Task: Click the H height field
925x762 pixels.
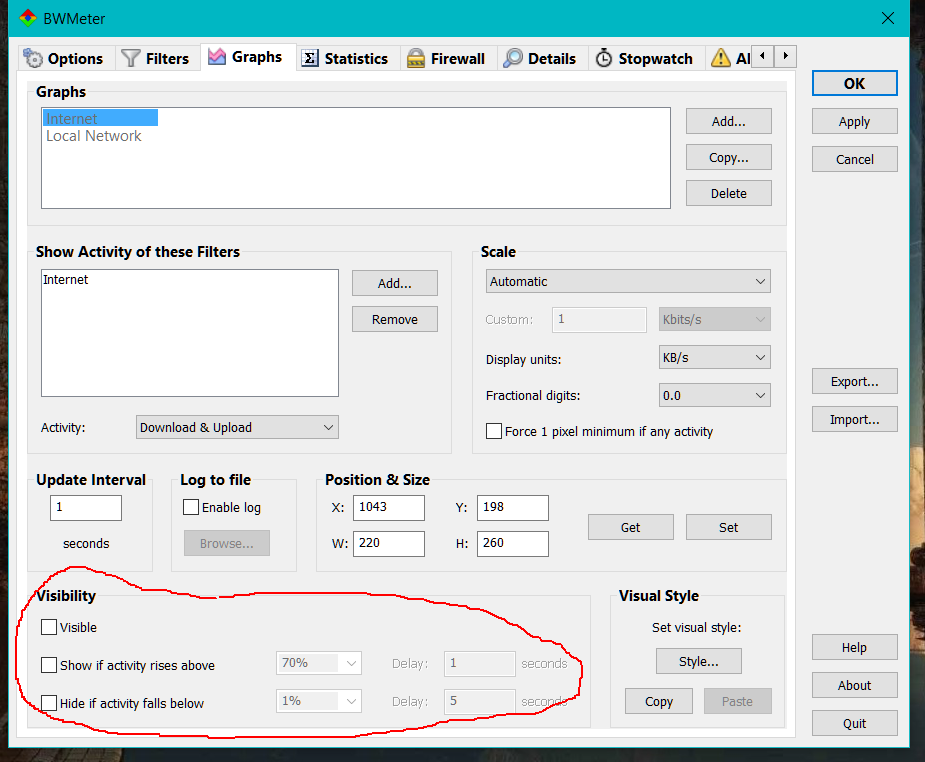Action: pos(513,543)
